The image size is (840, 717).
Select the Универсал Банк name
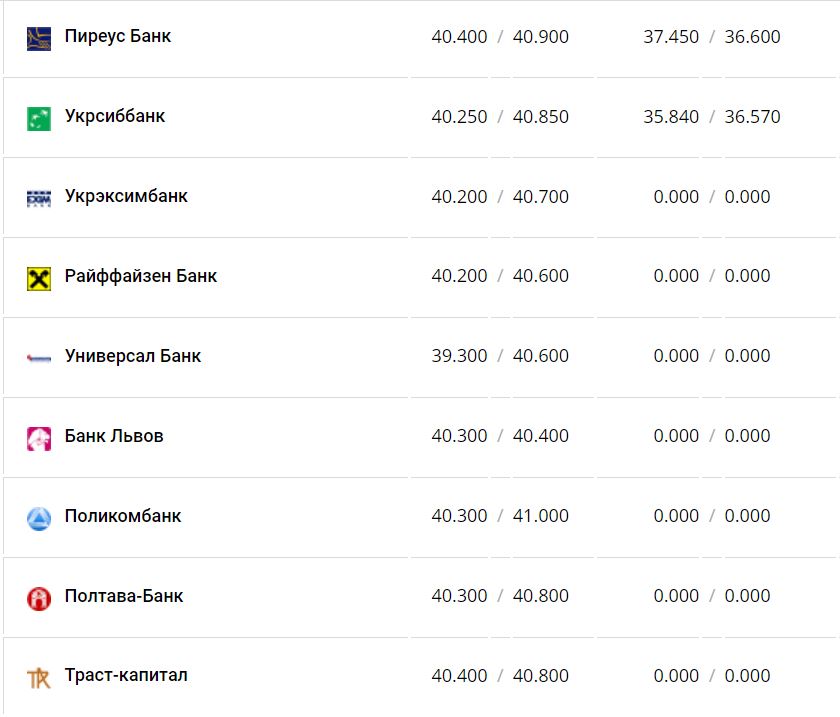coord(132,356)
